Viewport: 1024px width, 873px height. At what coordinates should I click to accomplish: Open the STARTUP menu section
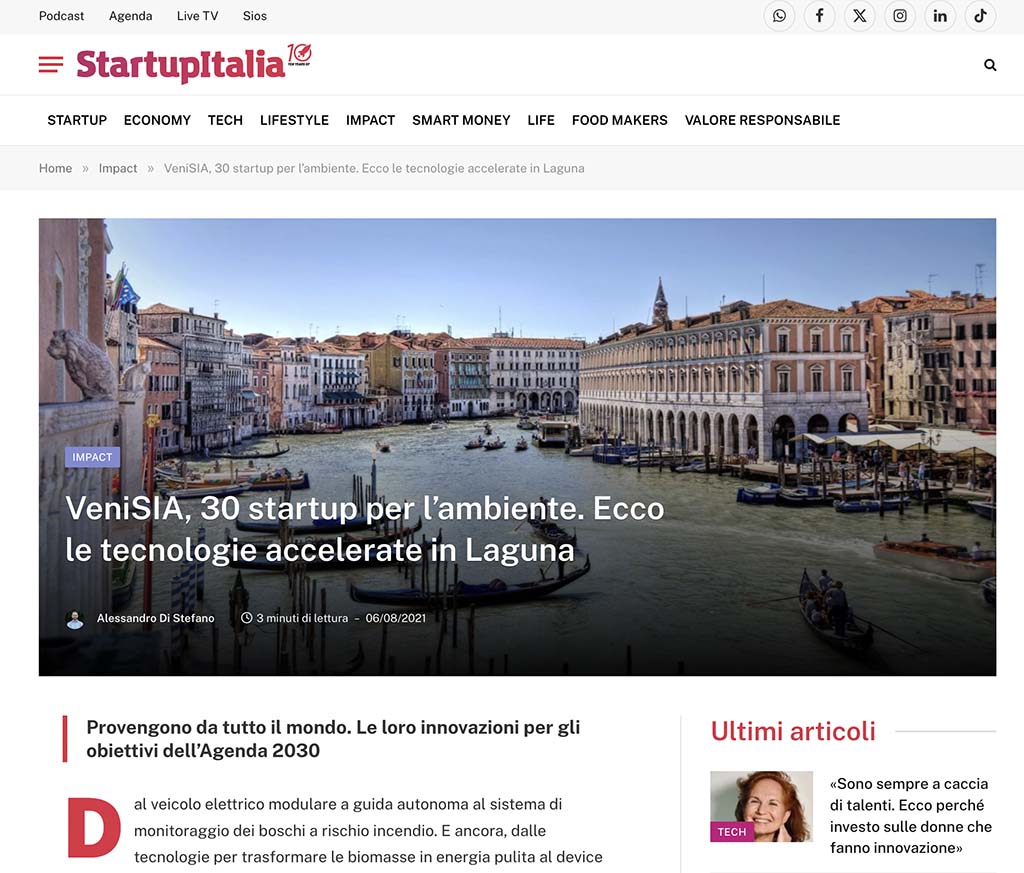(x=77, y=120)
